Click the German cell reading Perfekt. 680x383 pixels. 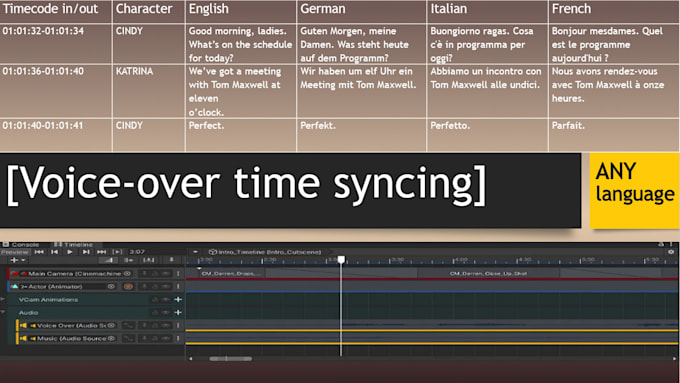pyautogui.click(x=362, y=135)
